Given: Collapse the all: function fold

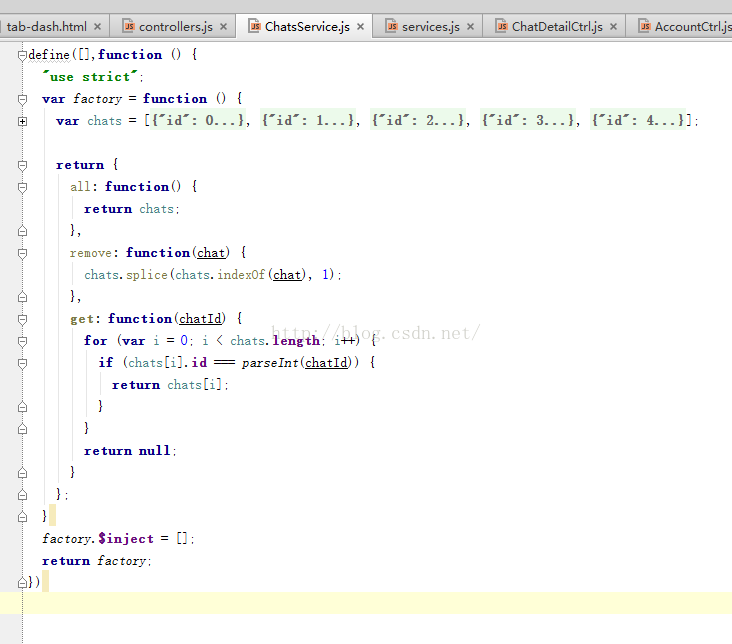Looking at the screenshot, I should (22, 187).
